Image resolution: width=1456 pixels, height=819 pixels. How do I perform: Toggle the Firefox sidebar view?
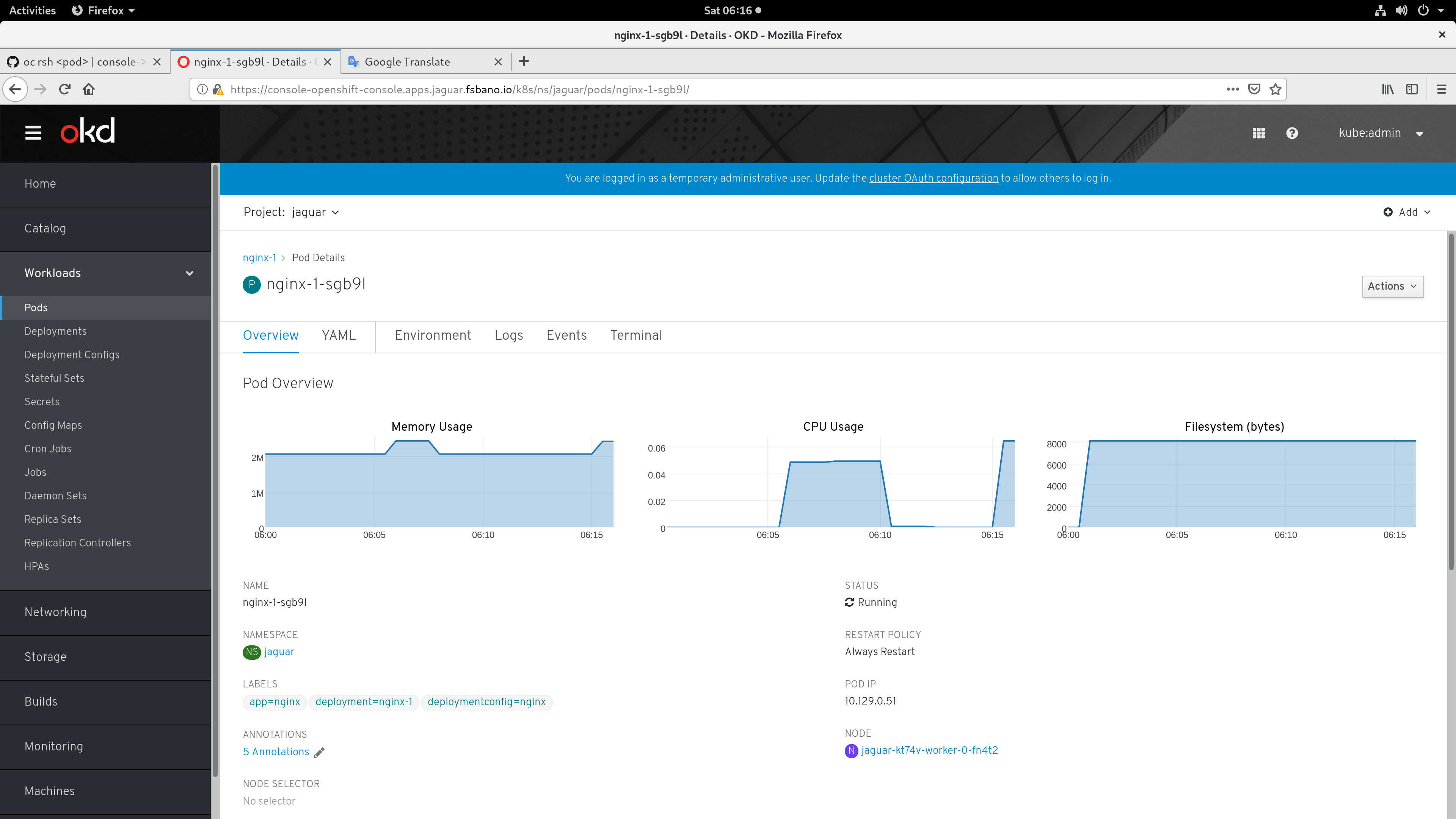(1412, 89)
